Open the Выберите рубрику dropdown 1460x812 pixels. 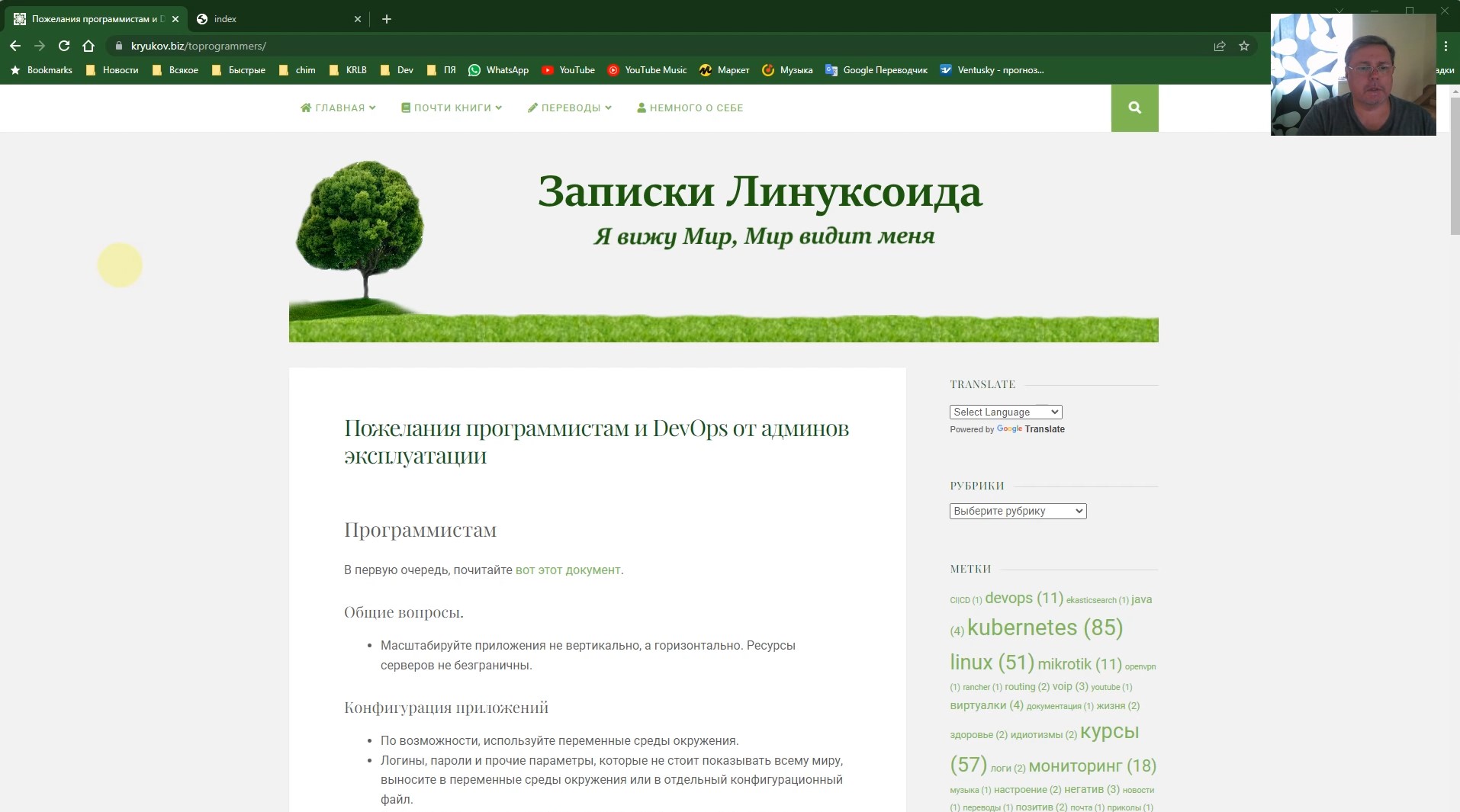pyautogui.click(x=1018, y=511)
